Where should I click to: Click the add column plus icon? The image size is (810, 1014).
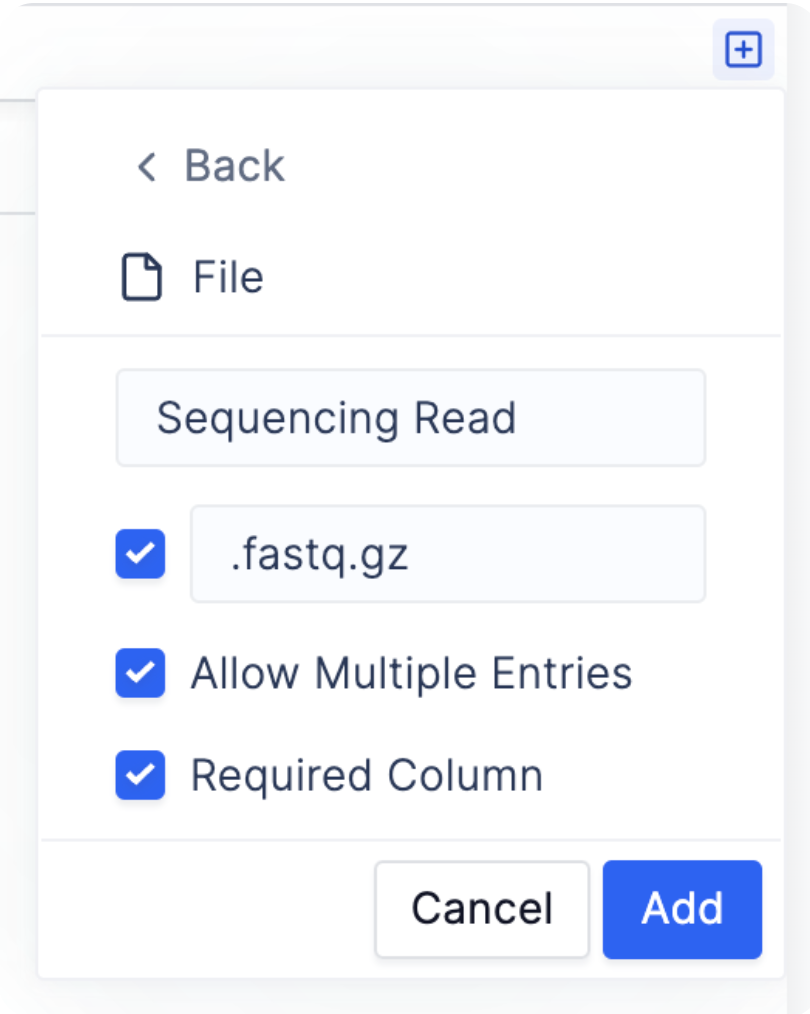tap(743, 50)
